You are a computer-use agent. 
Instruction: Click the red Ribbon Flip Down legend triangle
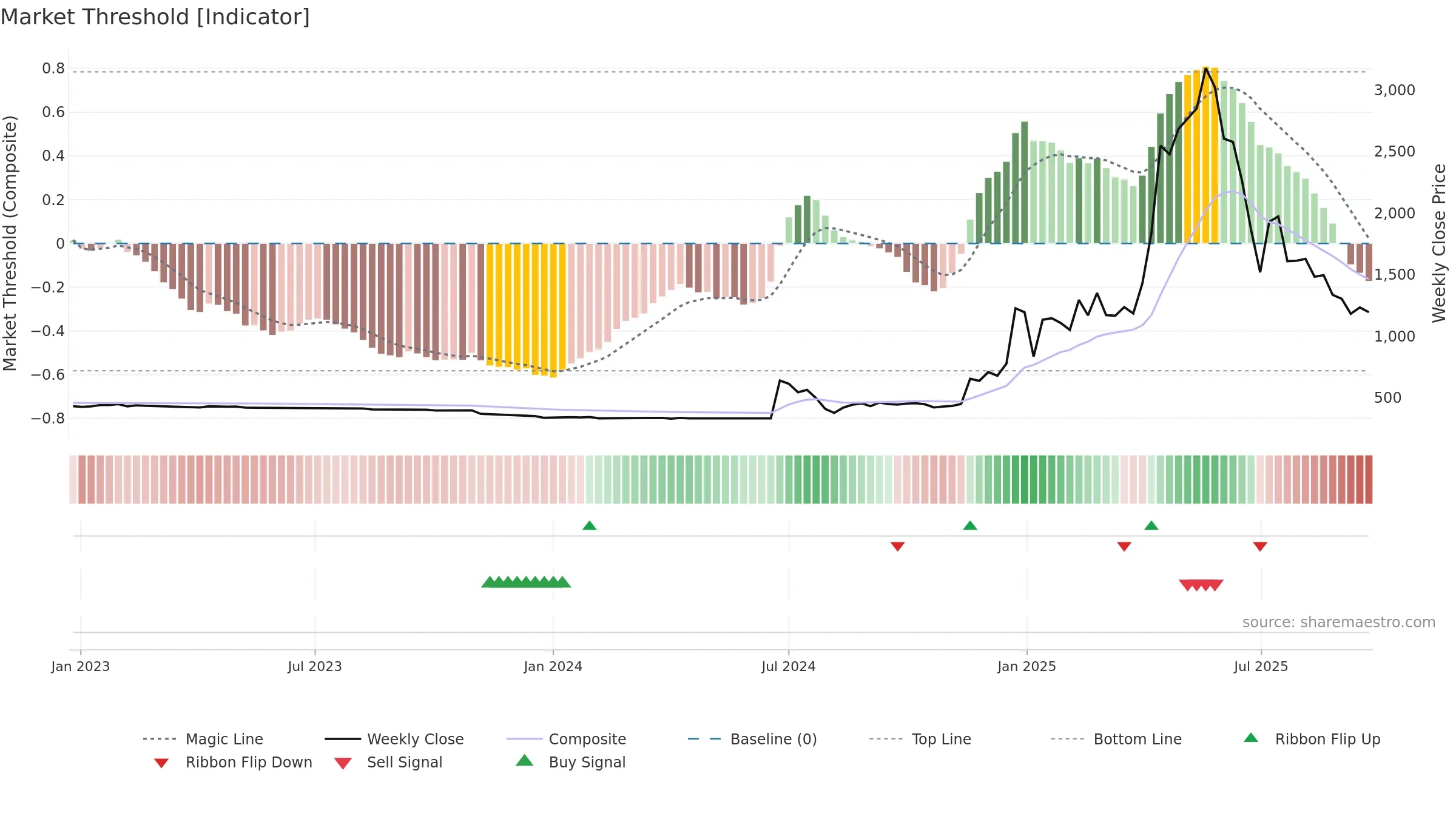pyautogui.click(x=161, y=763)
